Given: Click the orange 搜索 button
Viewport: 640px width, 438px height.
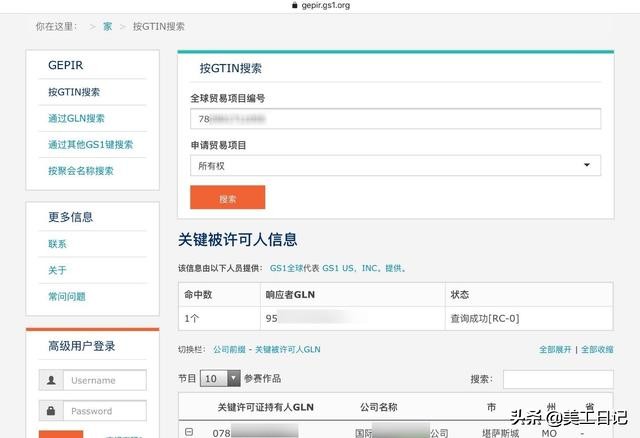Looking at the screenshot, I should [x=227, y=198].
